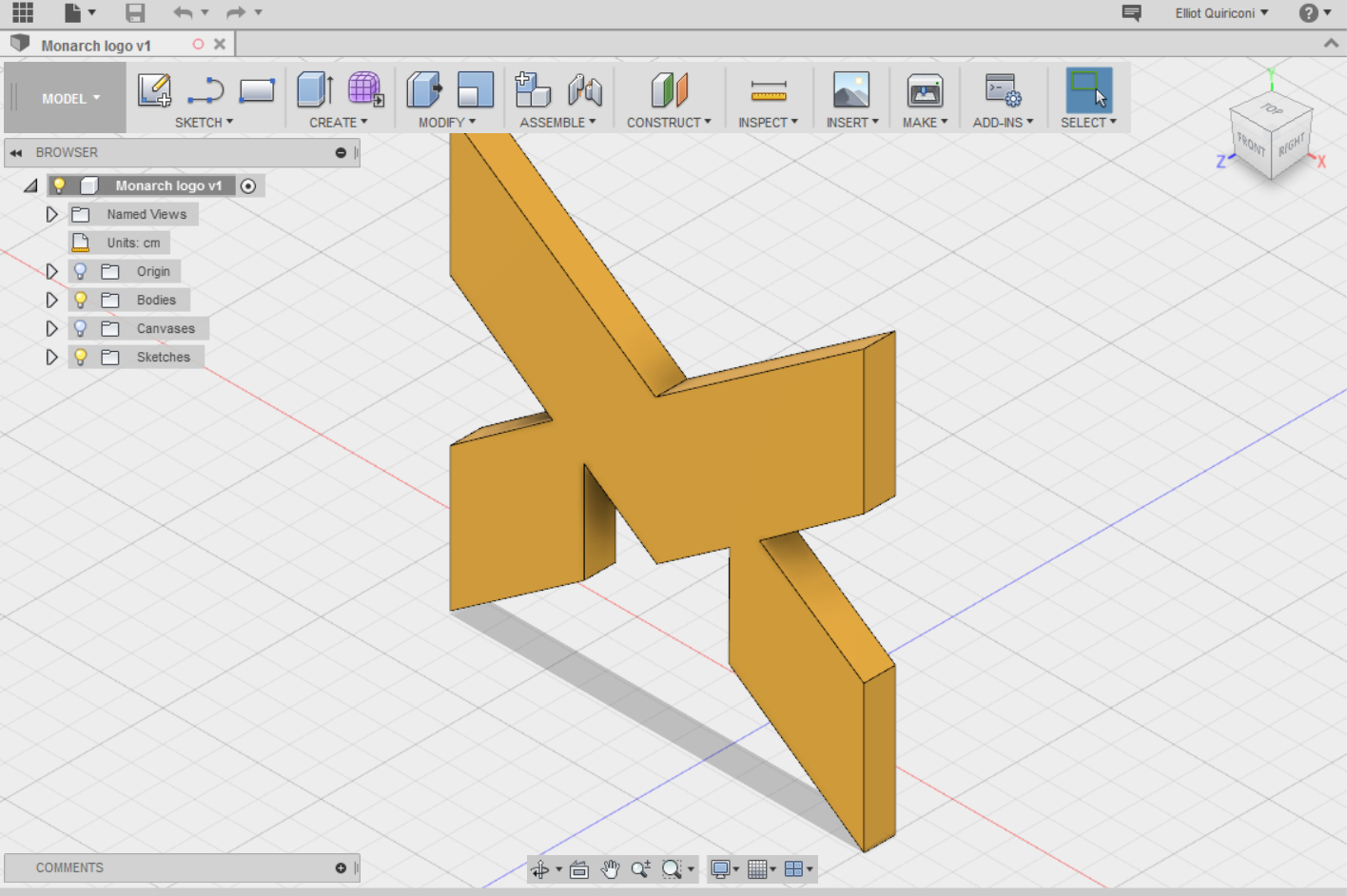The width and height of the screenshot is (1347, 896).
Task: Open the INSERT menu
Action: (852, 122)
